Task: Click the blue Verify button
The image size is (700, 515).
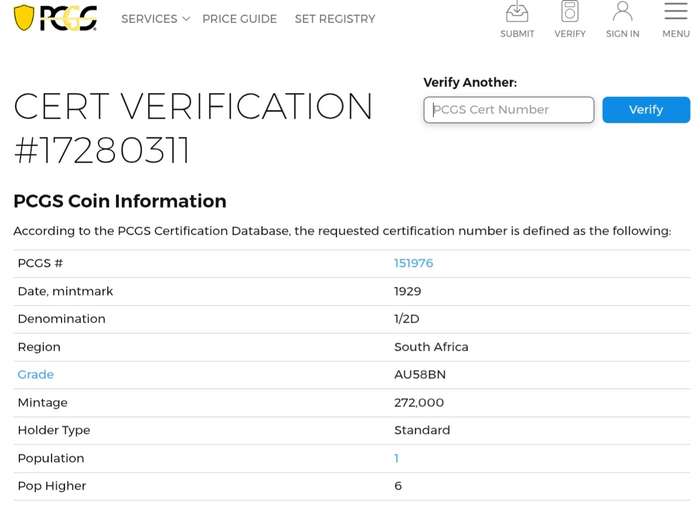Action: click(x=646, y=109)
